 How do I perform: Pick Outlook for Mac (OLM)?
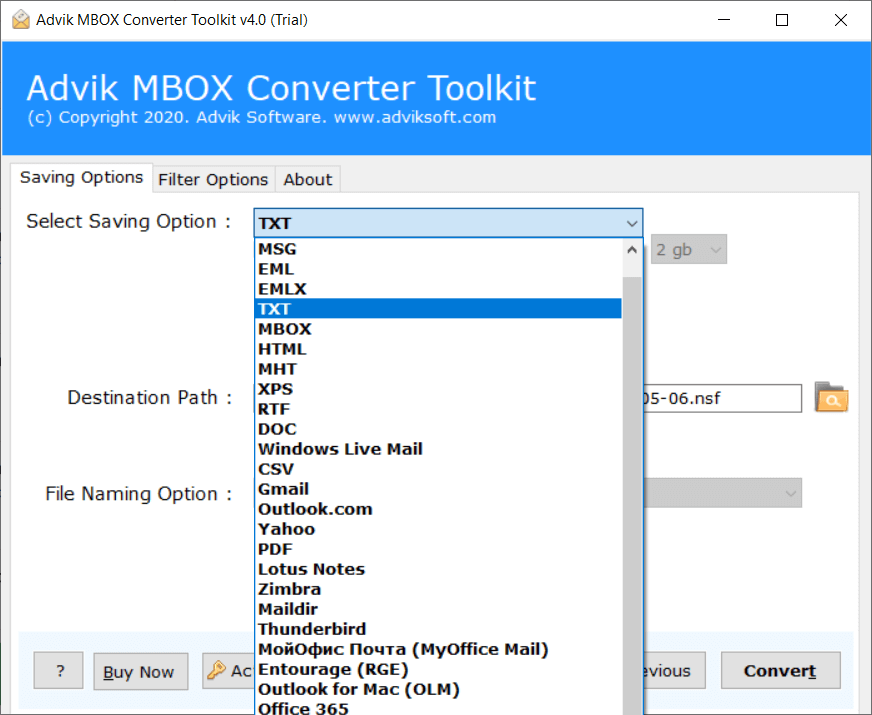pyautogui.click(x=438, y=689)
